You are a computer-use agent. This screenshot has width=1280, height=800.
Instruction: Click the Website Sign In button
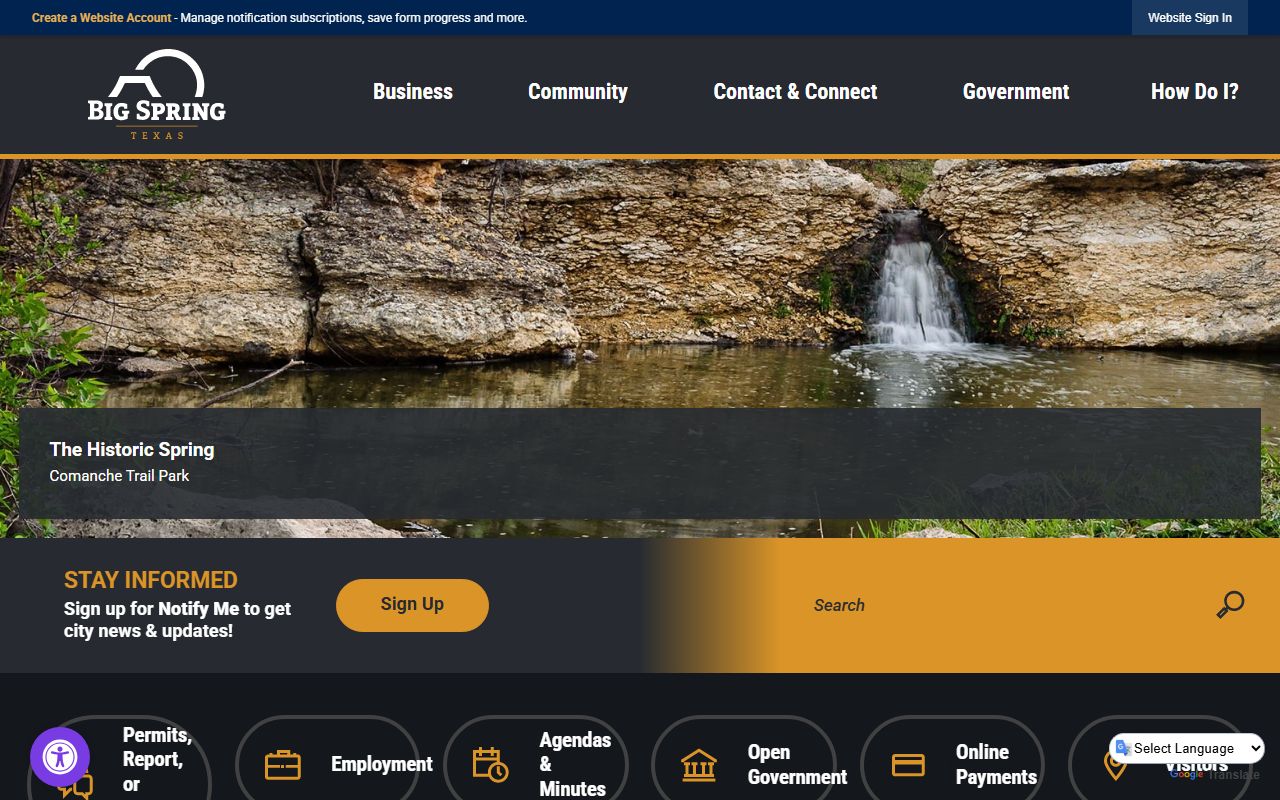pos(1190,18)
